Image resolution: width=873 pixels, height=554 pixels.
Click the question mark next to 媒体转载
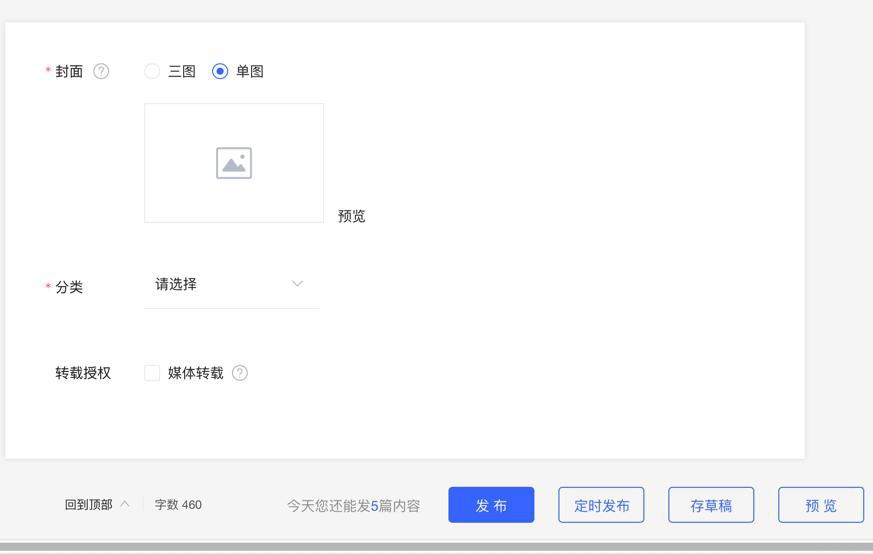240,373
